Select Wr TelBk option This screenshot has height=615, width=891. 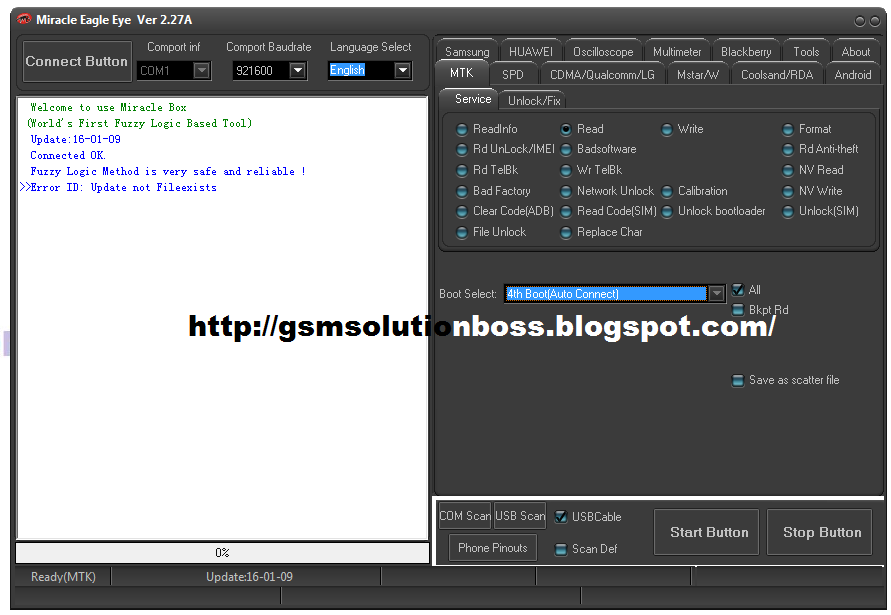[591, 170]
